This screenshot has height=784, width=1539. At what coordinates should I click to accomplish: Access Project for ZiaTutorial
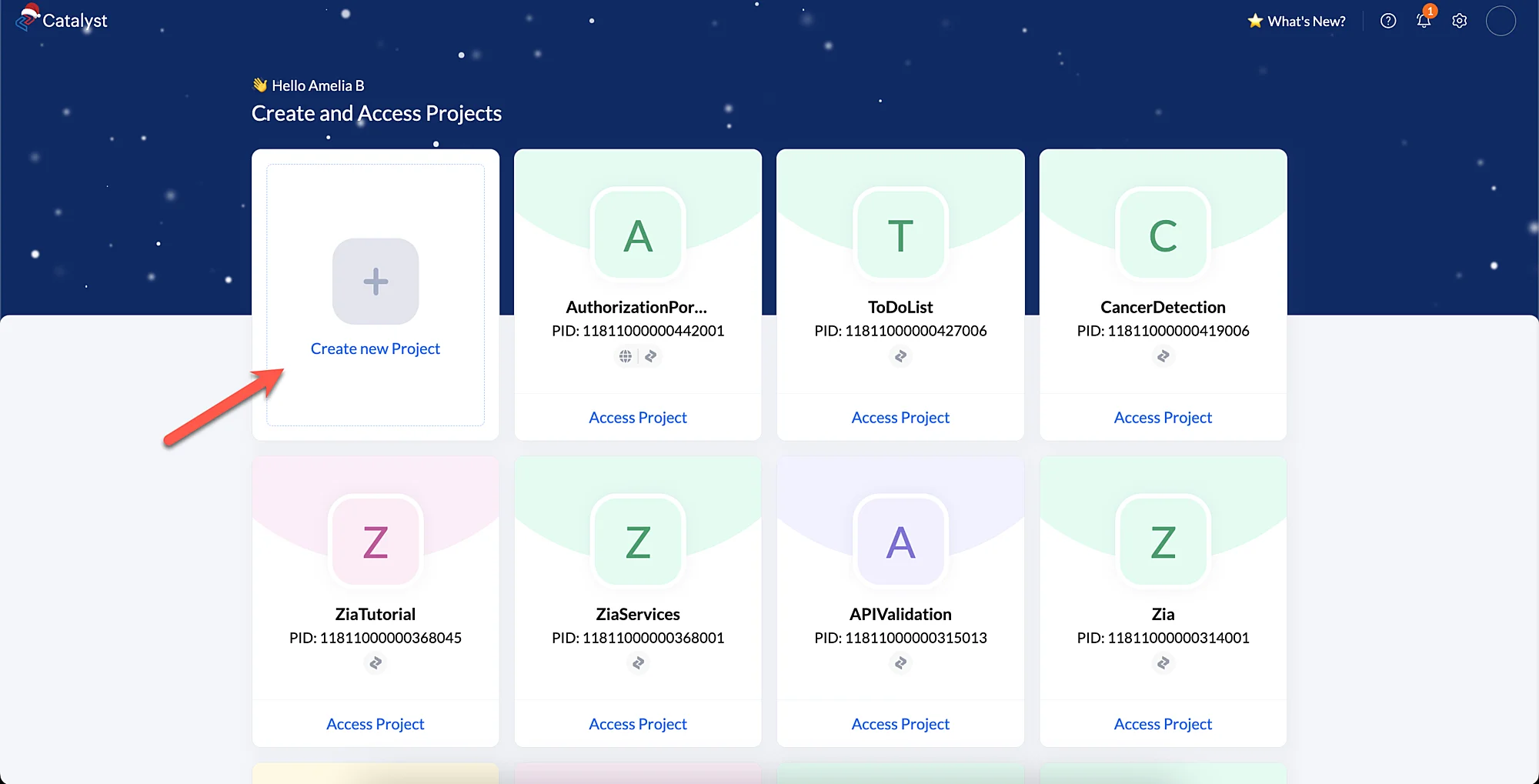point(376,724)
